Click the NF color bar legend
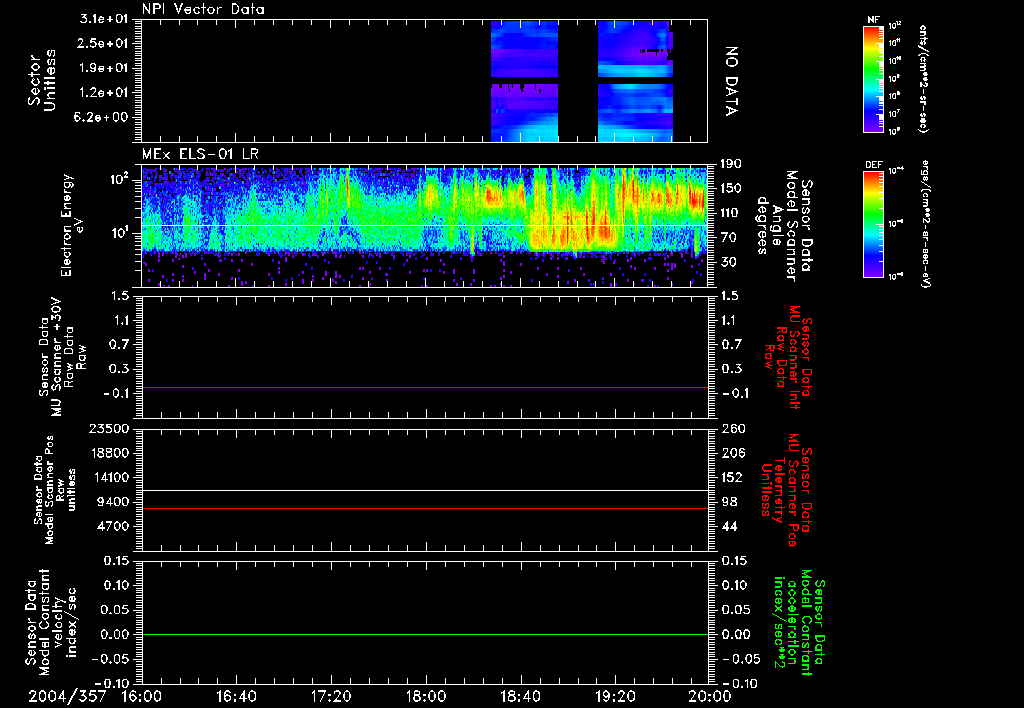This screenshot has width=1024, height=708. pyautogui.click(x=873, y=78)
